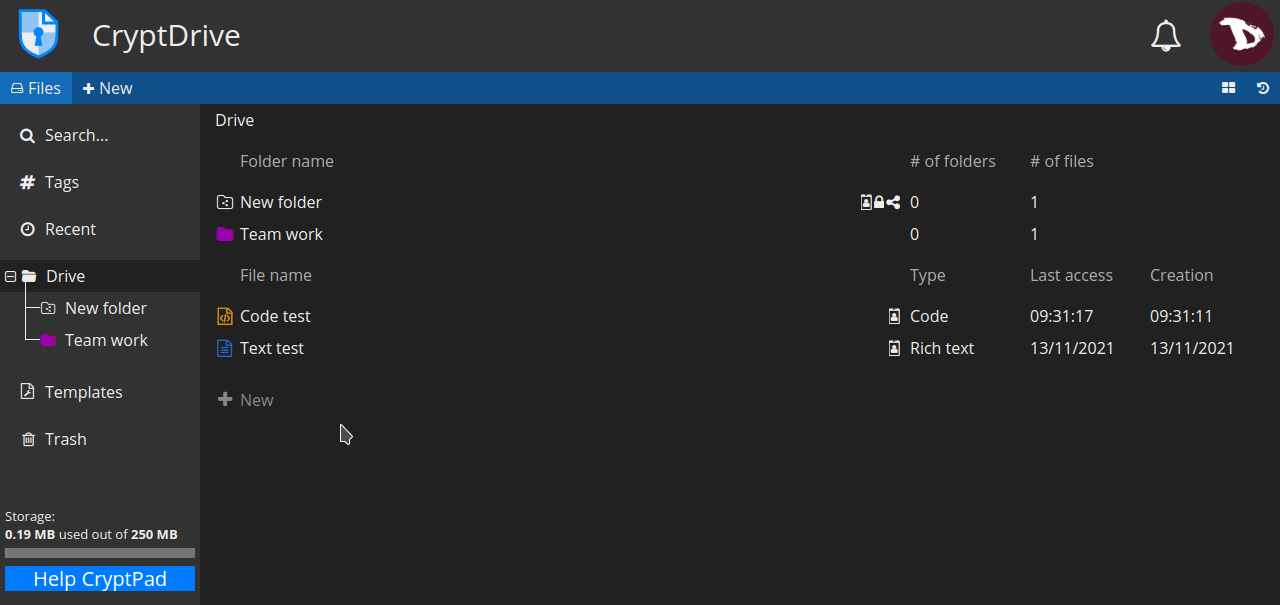Click owner badge icon beside Code test
Viewport: 1280px width, 605px height.
(894, 316)
